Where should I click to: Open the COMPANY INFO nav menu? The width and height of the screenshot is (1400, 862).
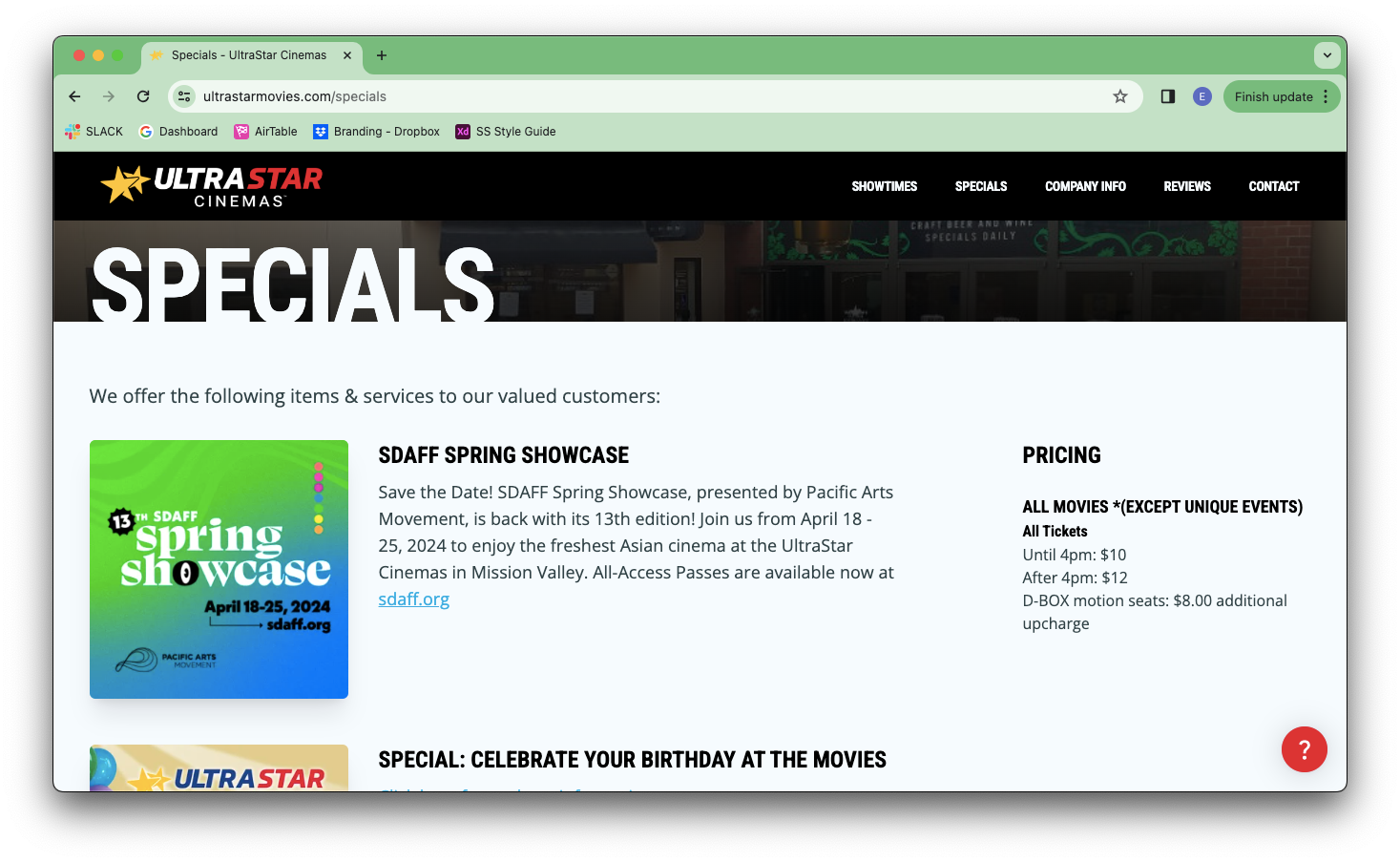coord(1085,186)
